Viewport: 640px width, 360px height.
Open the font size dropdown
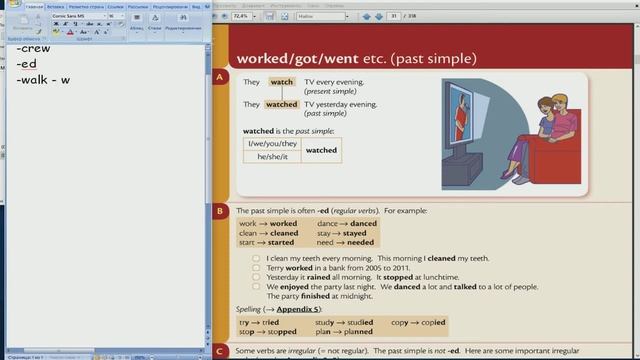[122, 16]
